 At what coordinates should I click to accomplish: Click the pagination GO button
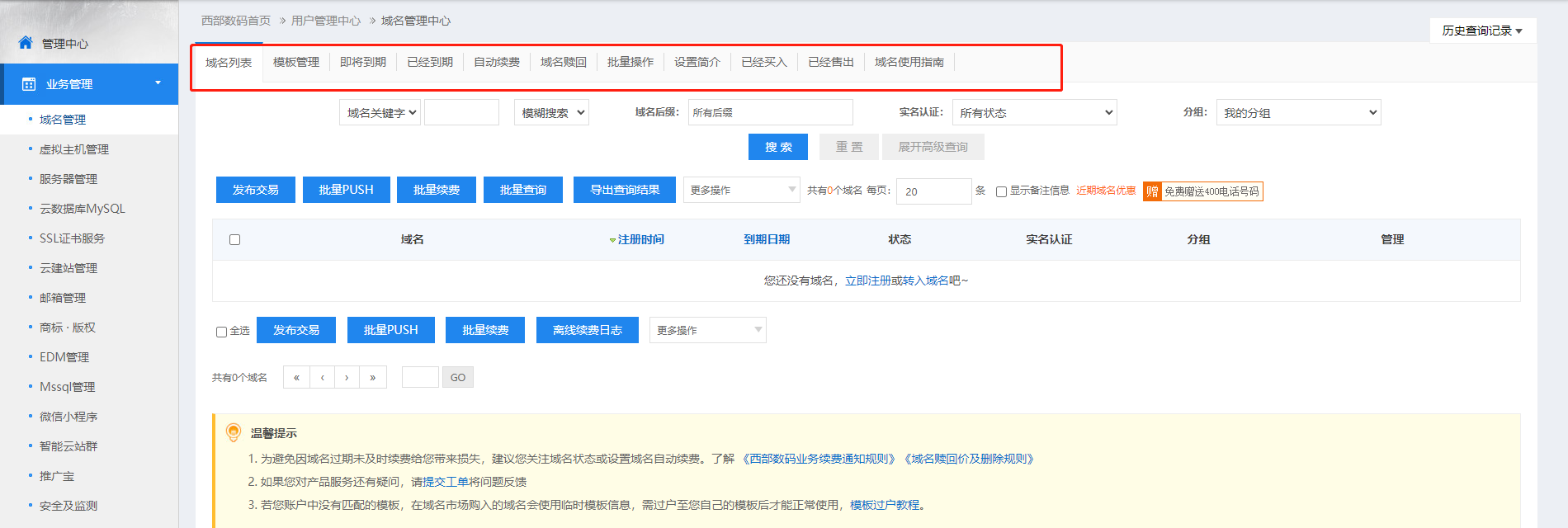click(x=458, y=377)
